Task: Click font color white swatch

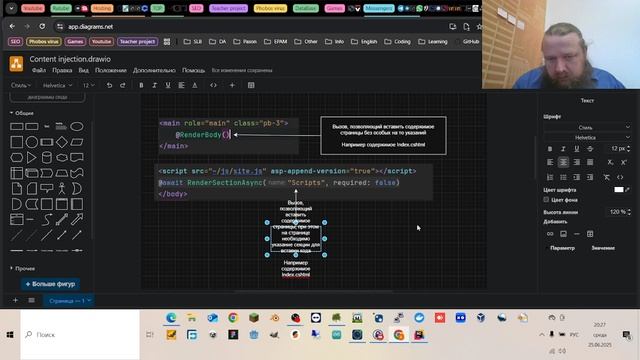Action: 619,189
